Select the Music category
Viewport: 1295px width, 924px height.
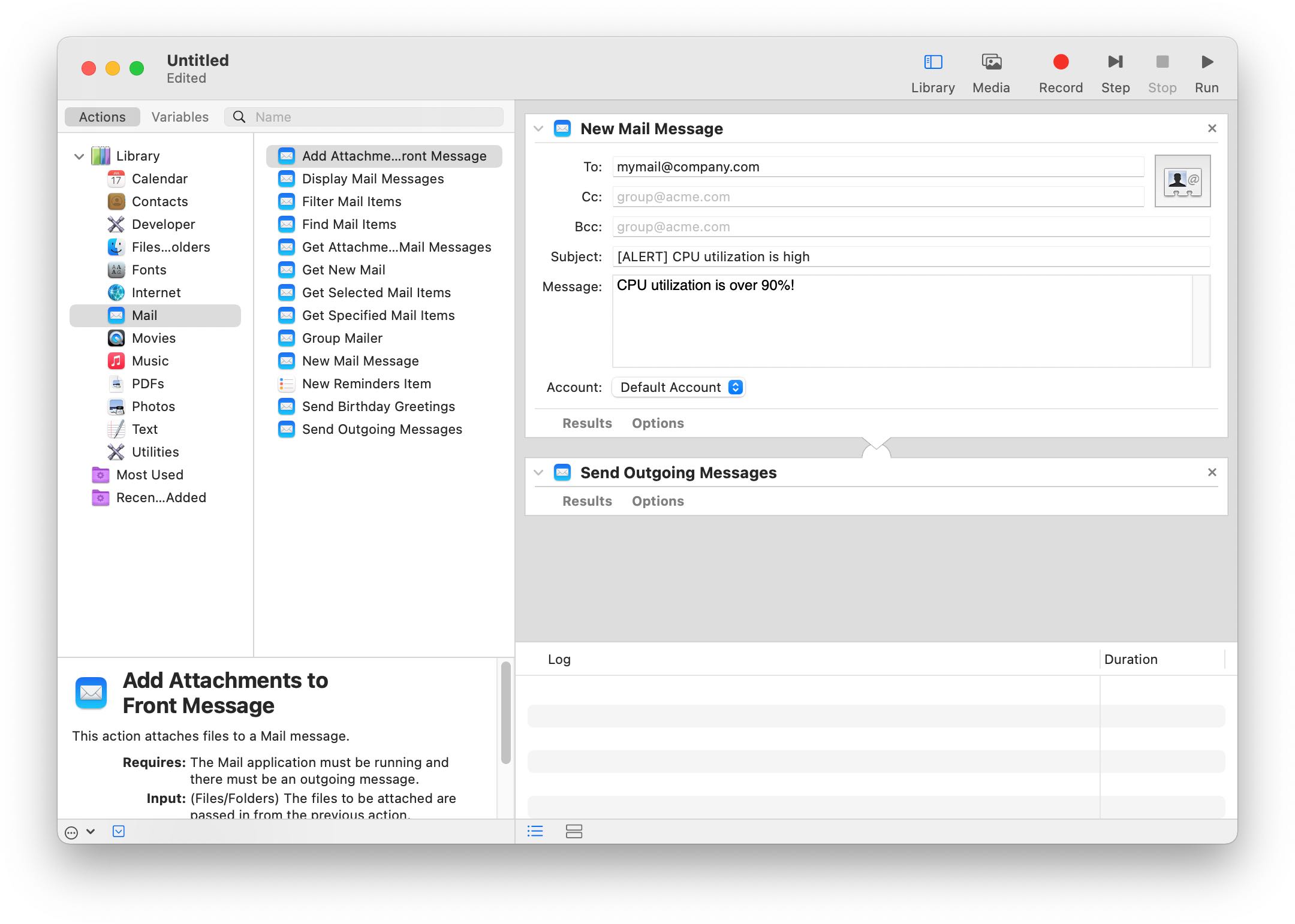tap(156, 361)
